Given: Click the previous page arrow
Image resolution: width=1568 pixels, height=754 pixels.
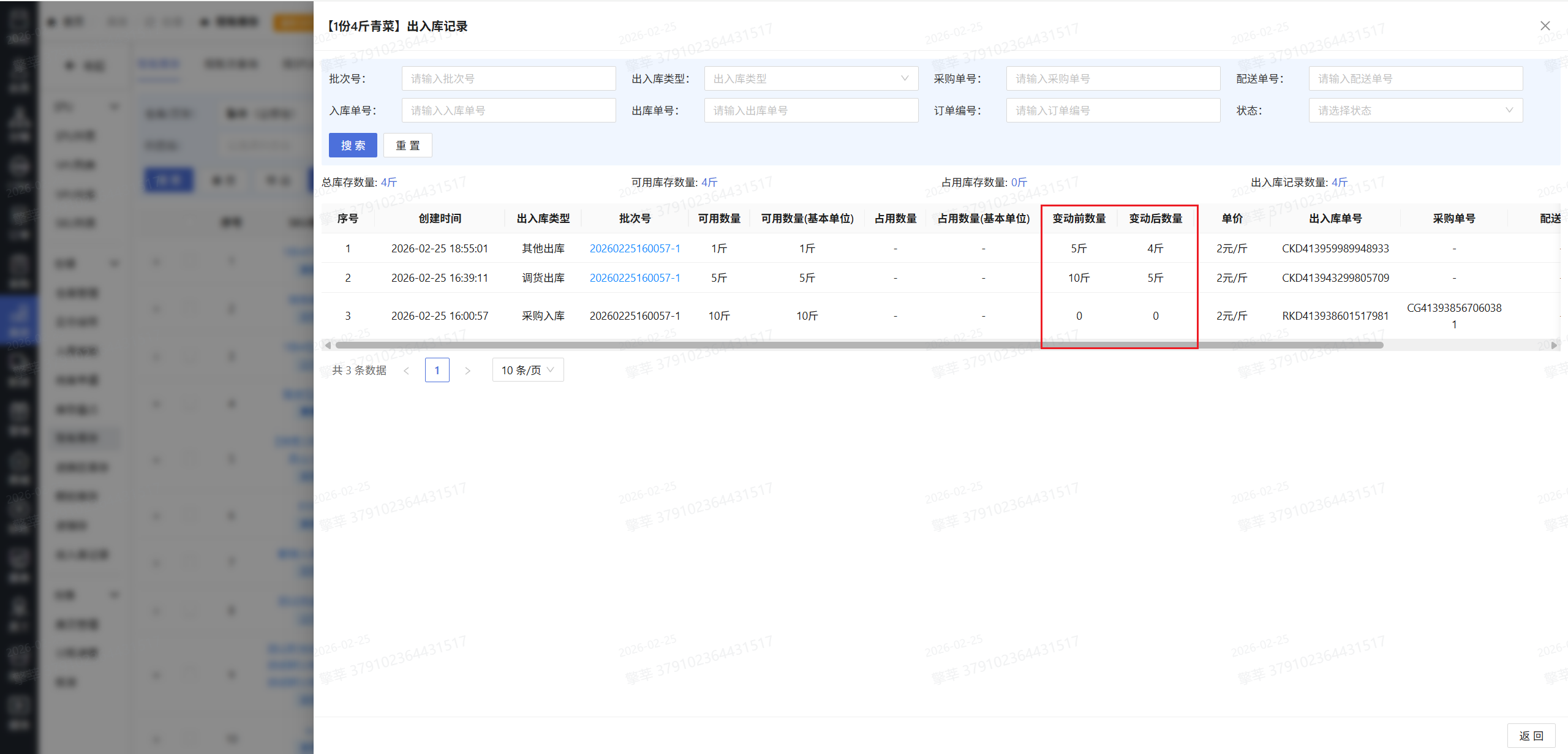Looking at the screenshot, I should tap(406, 371).
